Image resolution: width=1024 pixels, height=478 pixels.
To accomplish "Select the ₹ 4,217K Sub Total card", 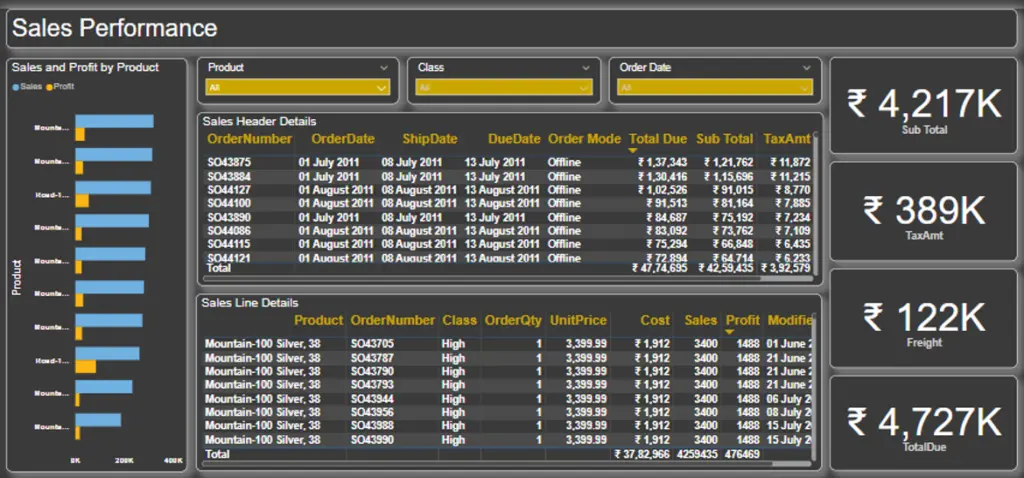I will tap(924, 106).
